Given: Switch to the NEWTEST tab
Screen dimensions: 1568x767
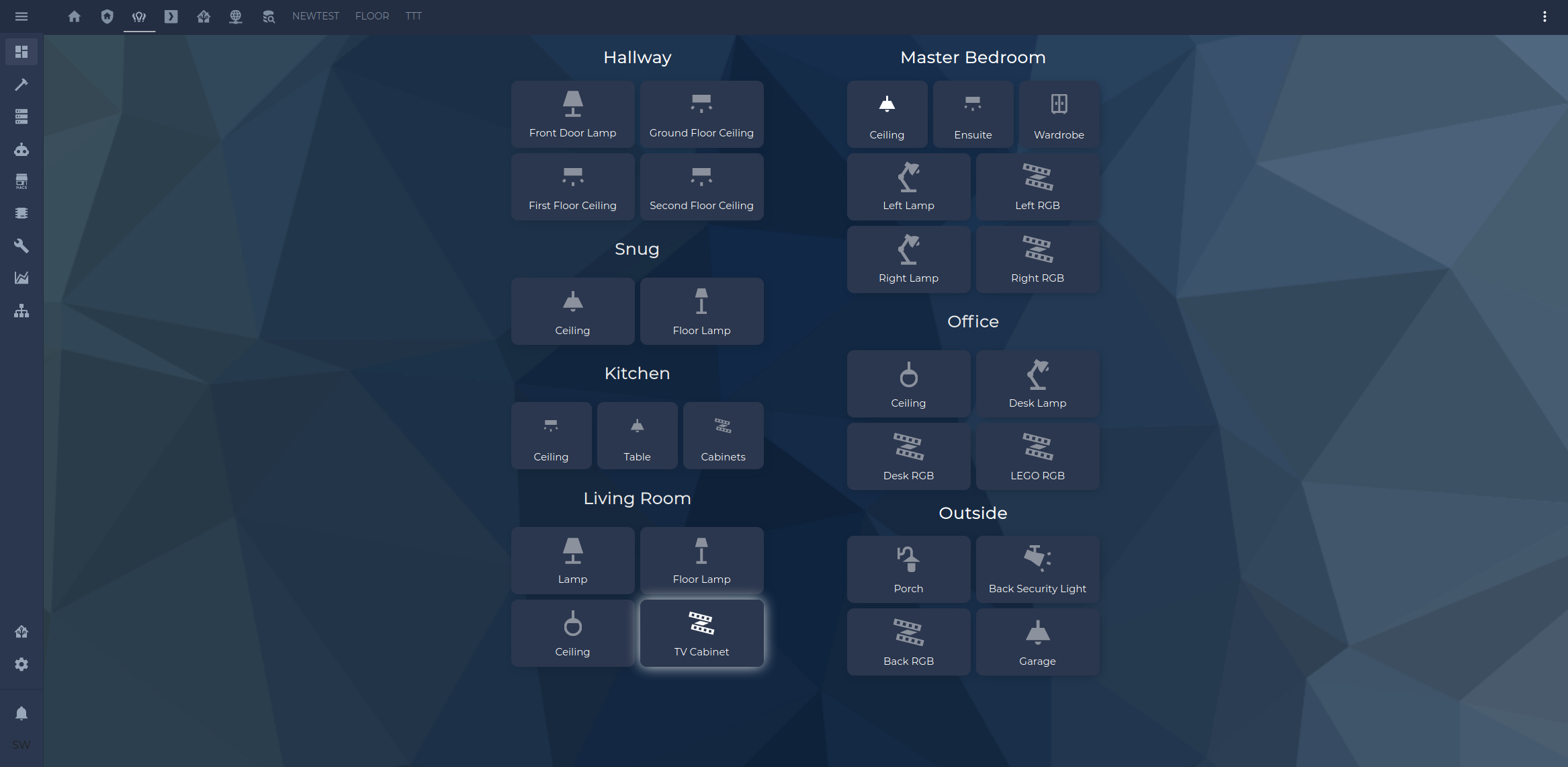Looking at the screenshot, I should click(x=316, y=16).
